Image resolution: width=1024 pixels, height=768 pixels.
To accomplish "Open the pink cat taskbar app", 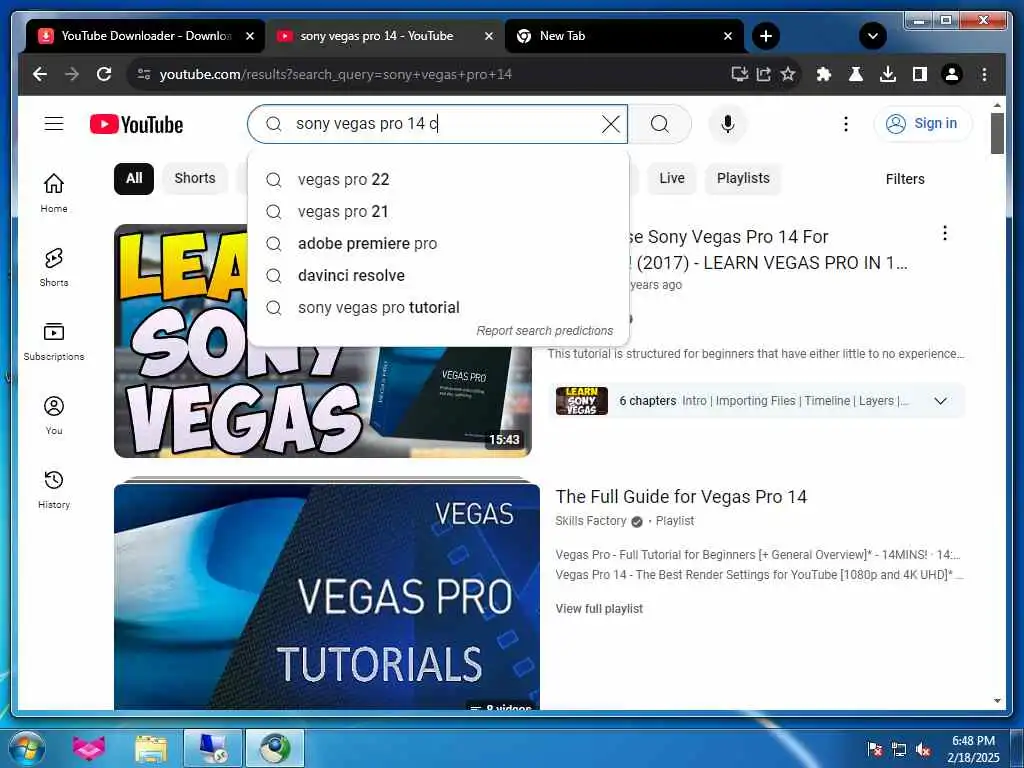I will 89,748.
